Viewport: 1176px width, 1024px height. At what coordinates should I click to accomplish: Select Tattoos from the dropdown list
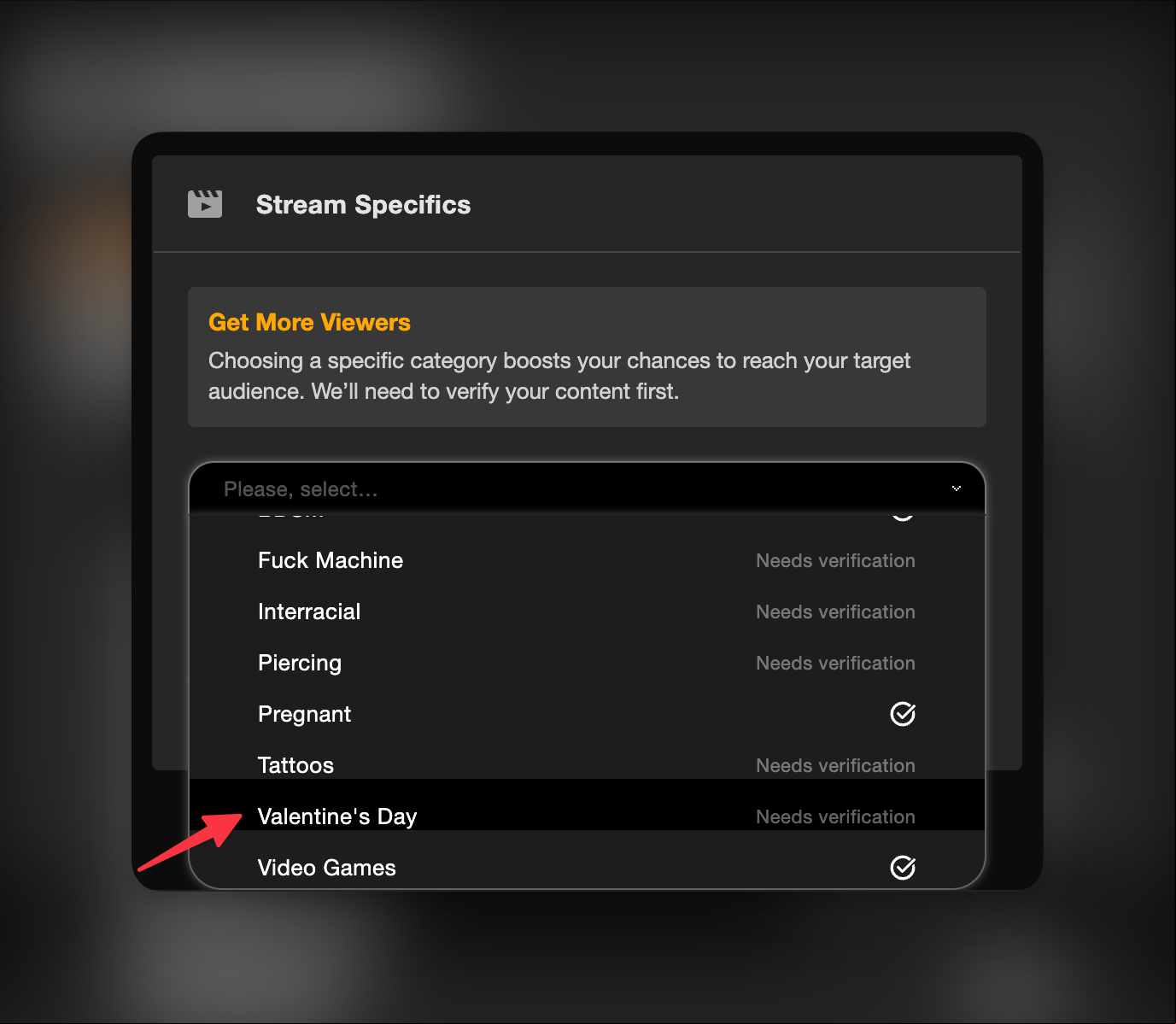587,765
